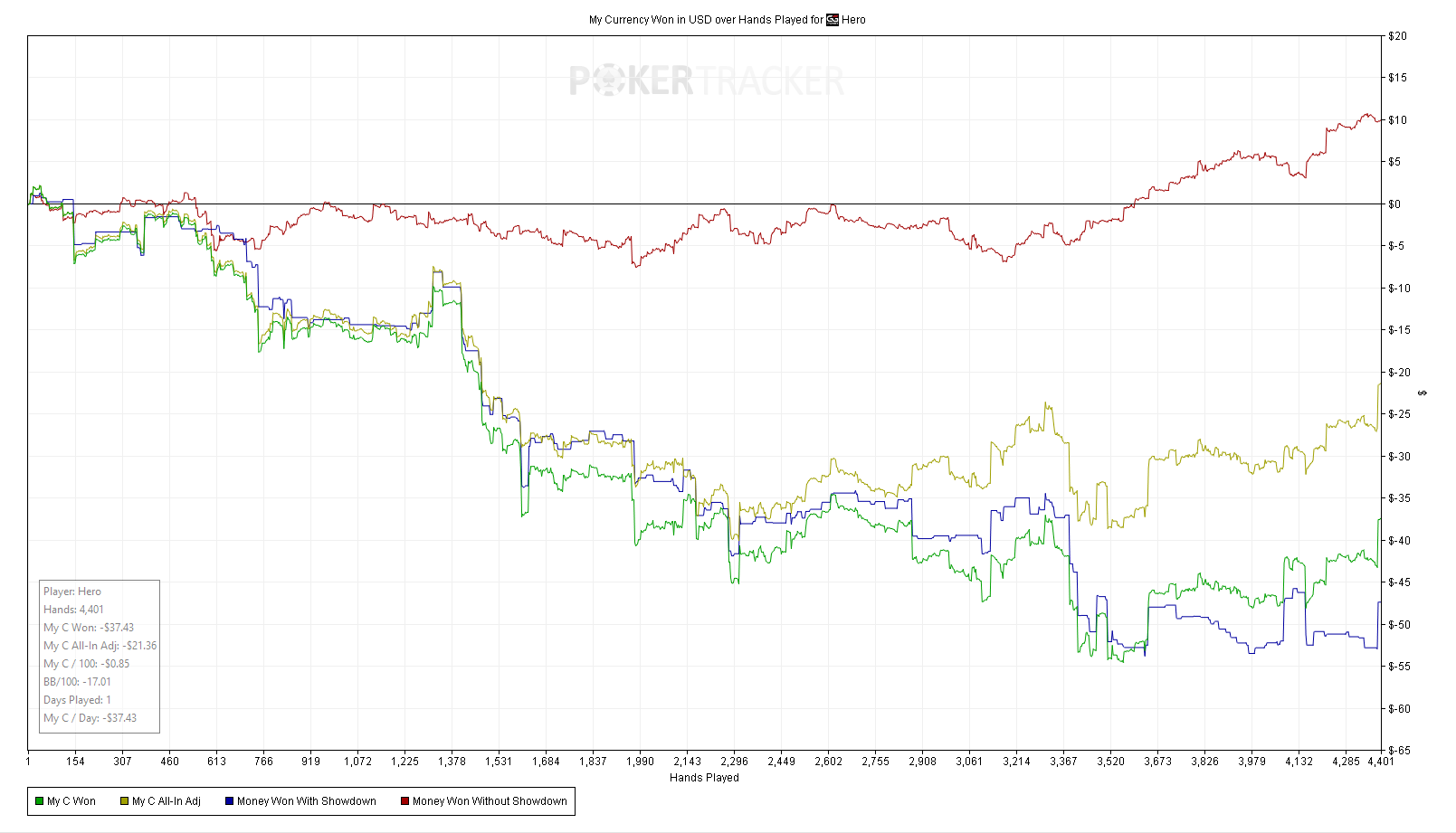Click the '2,602' x-axis tick label

coord(828,762)
